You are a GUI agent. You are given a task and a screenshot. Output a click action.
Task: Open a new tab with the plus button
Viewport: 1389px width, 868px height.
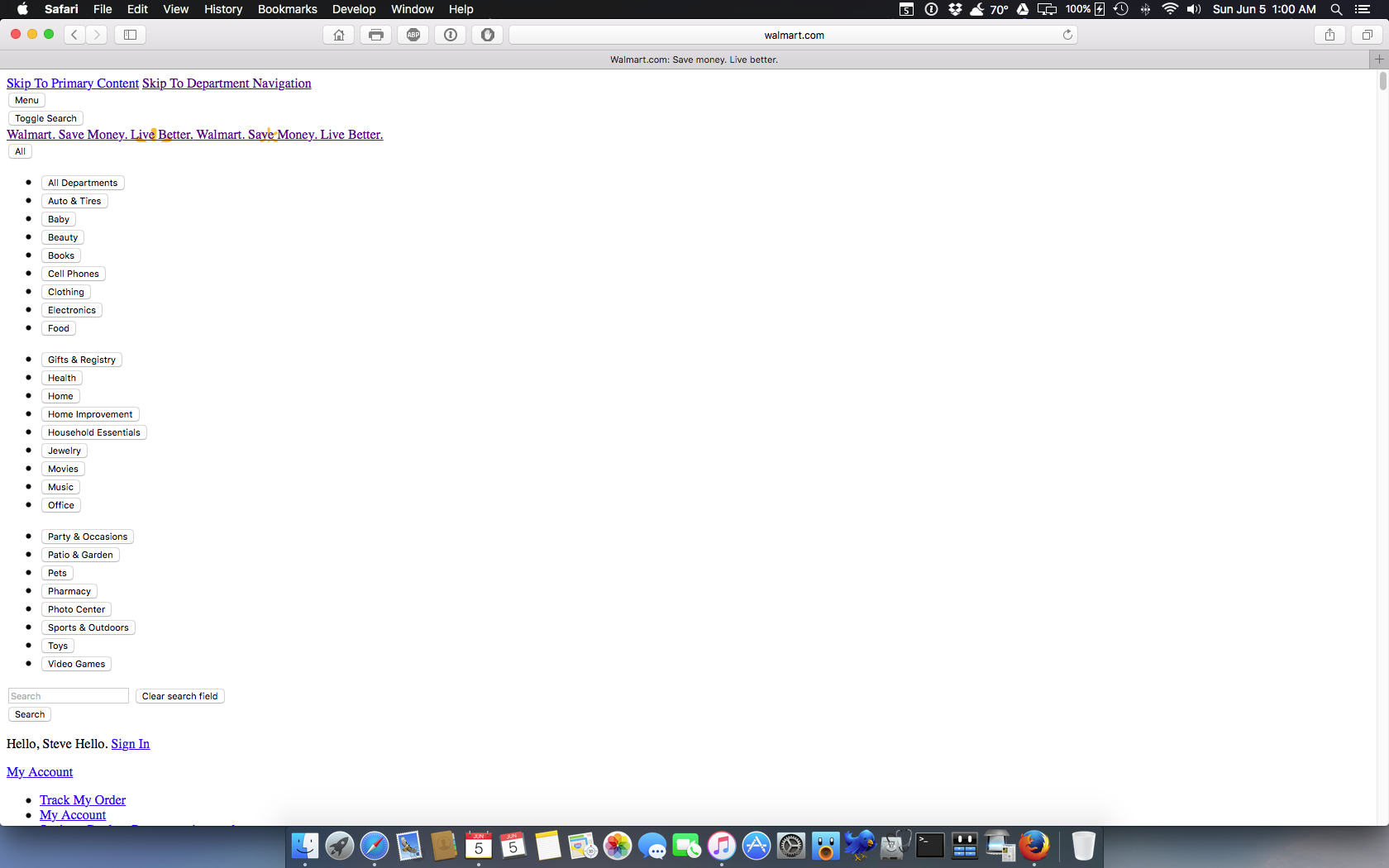[1379, 60]
